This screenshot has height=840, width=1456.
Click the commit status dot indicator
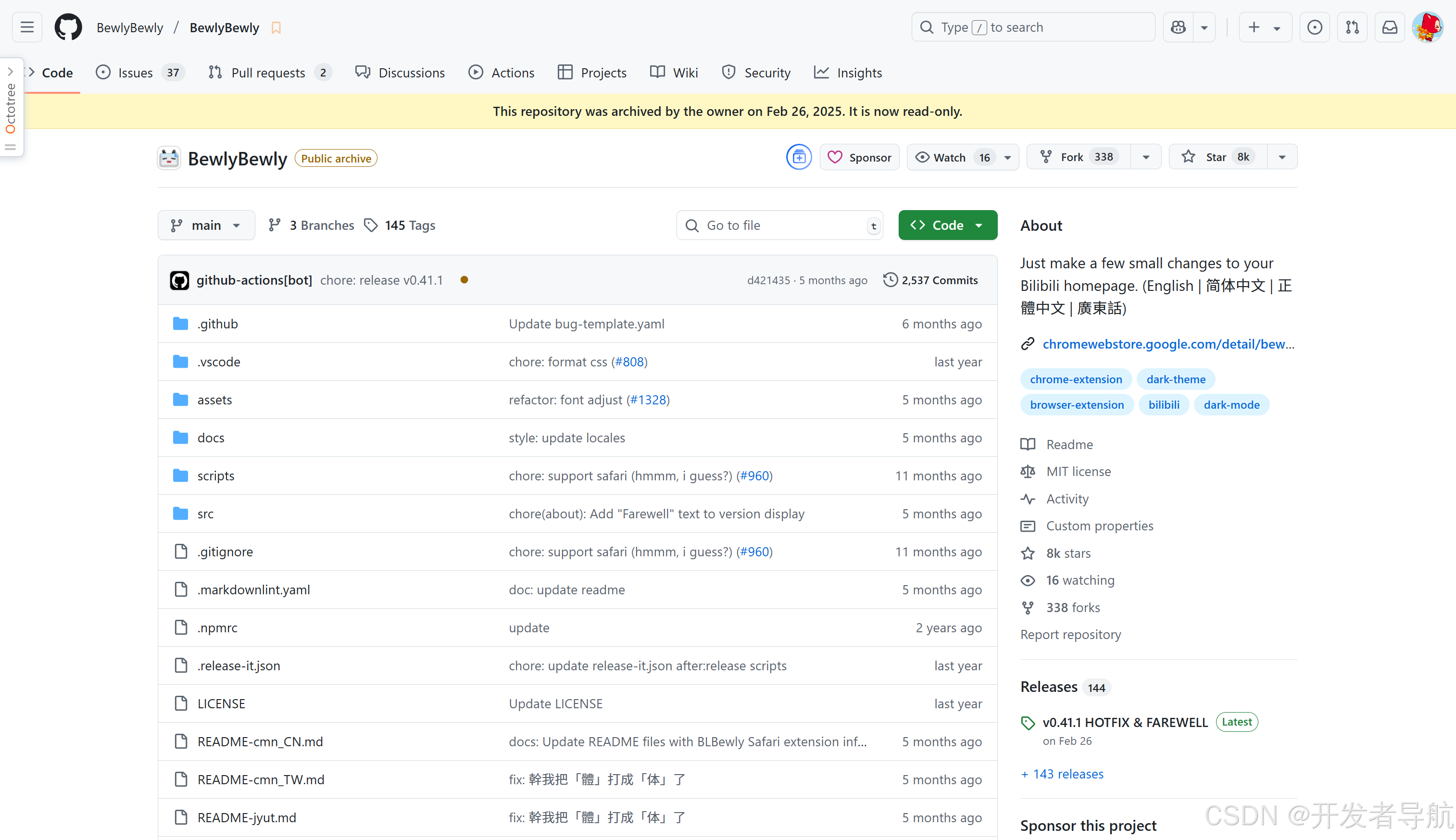tap(464, 280)
